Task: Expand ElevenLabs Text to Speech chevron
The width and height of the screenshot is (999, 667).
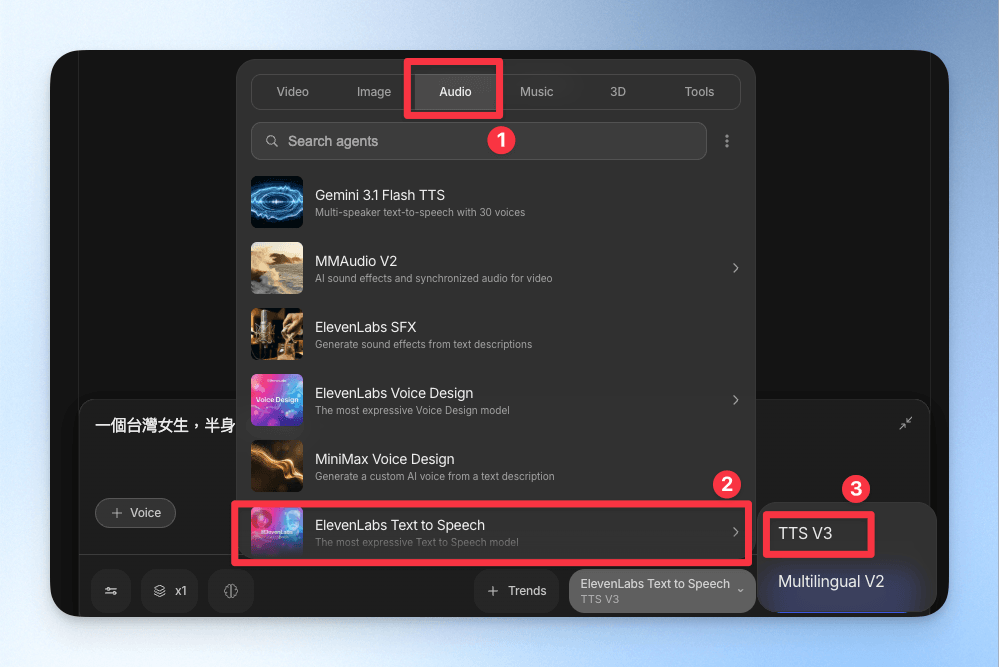Action: 735,531
